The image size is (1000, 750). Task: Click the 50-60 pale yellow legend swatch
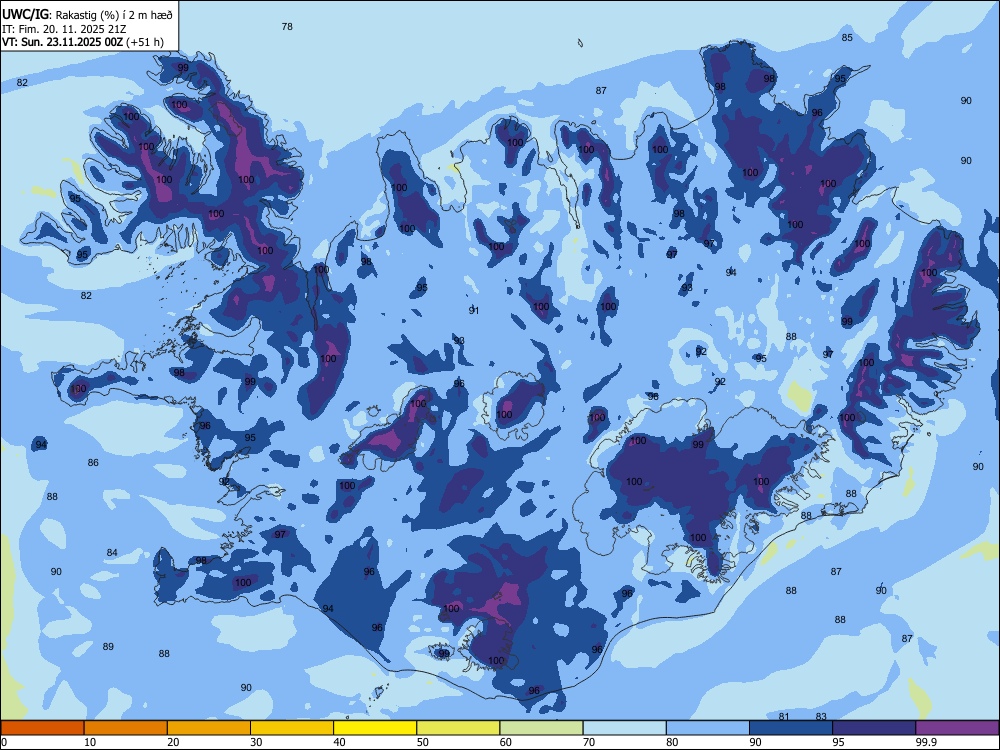pyautogui.click(x=459, y=728)
